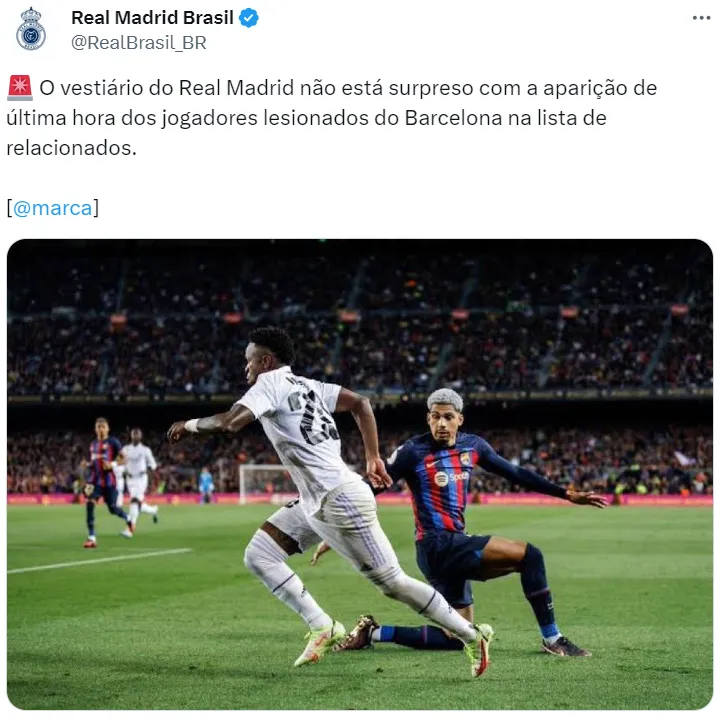720x719 pixels.
Task: Open the Real Madrid Brasil profile avatar
Action: [31, 29]
